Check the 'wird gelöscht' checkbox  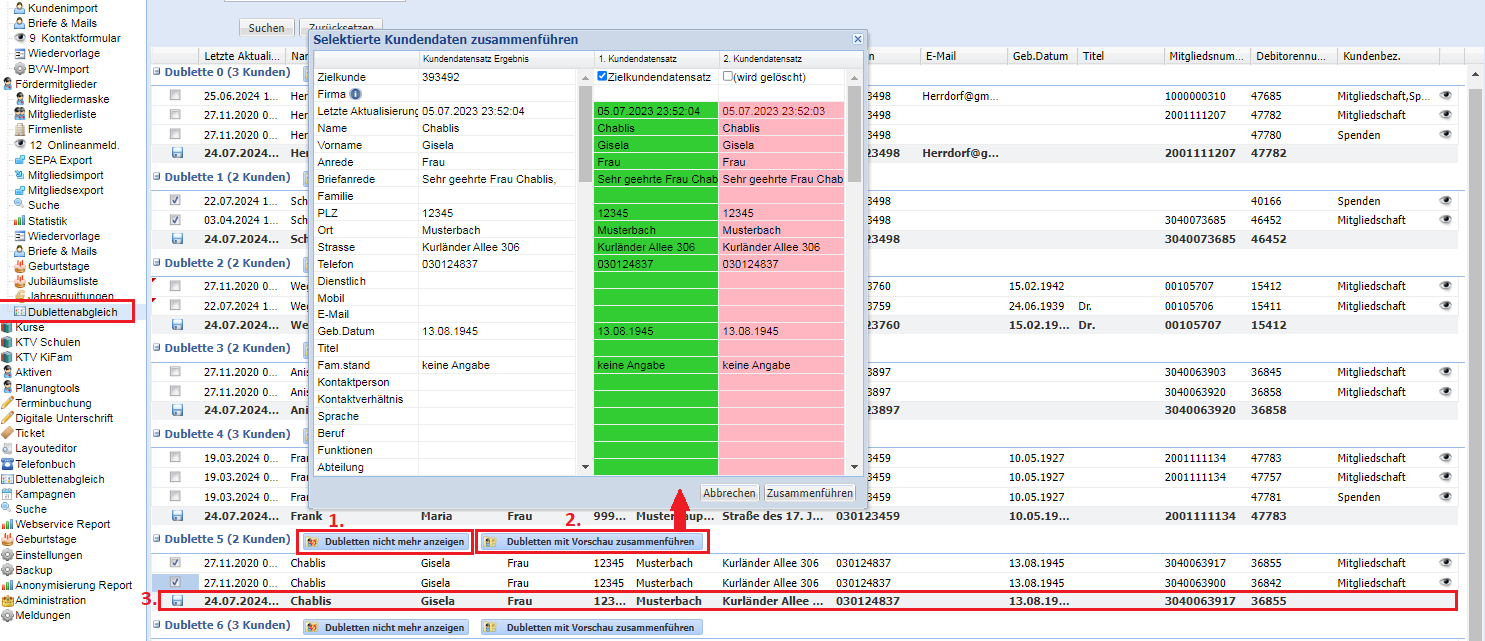tap(728, 76)
